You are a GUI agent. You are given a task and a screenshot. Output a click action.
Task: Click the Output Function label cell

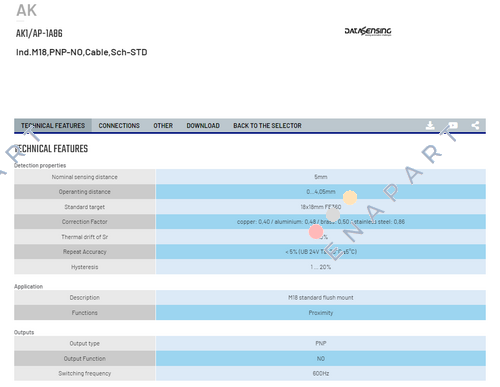(x=85, y=358)
